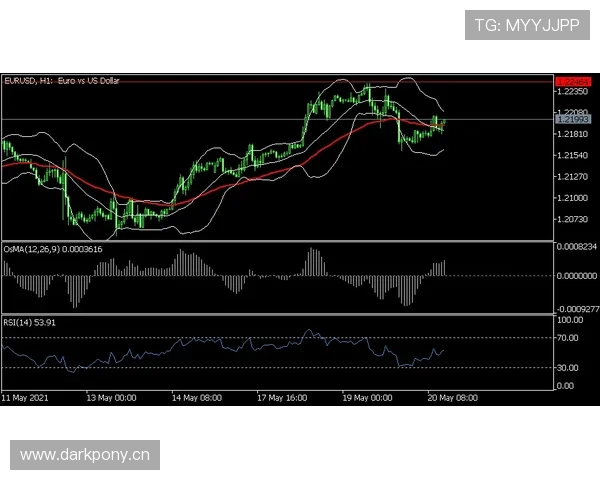Click the OsMA 0.0000000 zero level label

pos(577,276)
